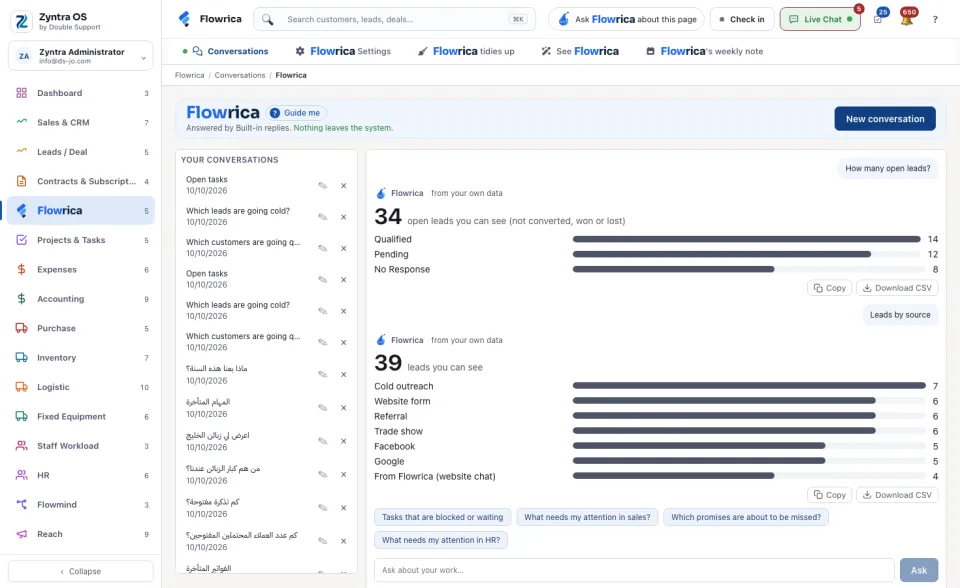Focus the 'Ask about your work' input
Viewport: 960px width, 588px height.
point(634,570)
